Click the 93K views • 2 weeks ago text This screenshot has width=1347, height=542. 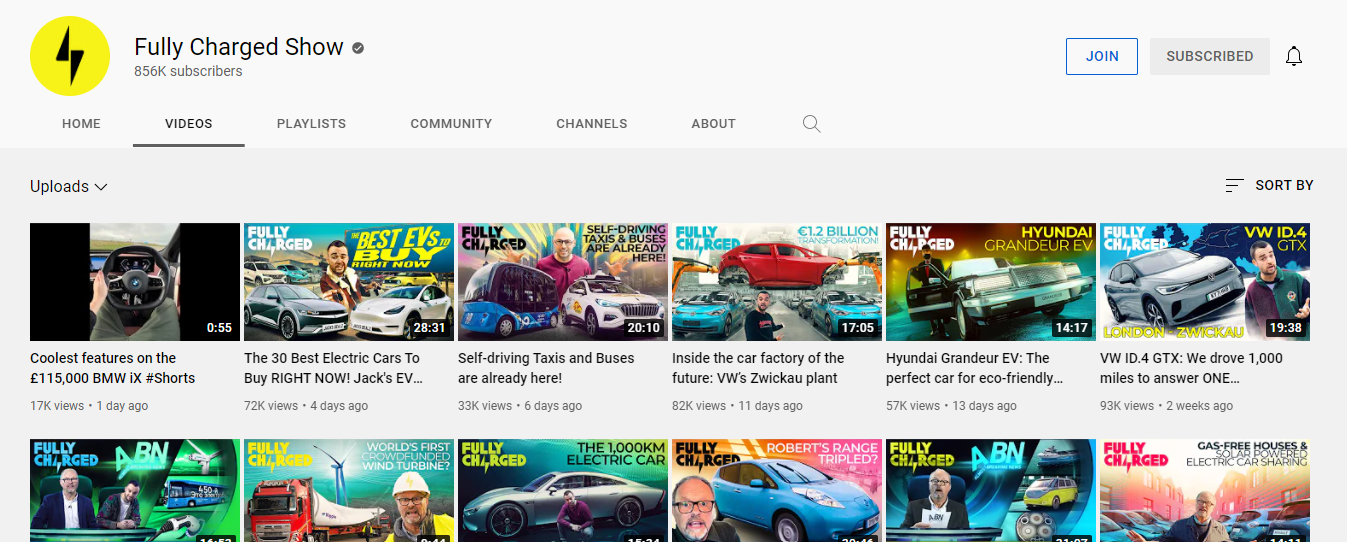click(1166, 406)
